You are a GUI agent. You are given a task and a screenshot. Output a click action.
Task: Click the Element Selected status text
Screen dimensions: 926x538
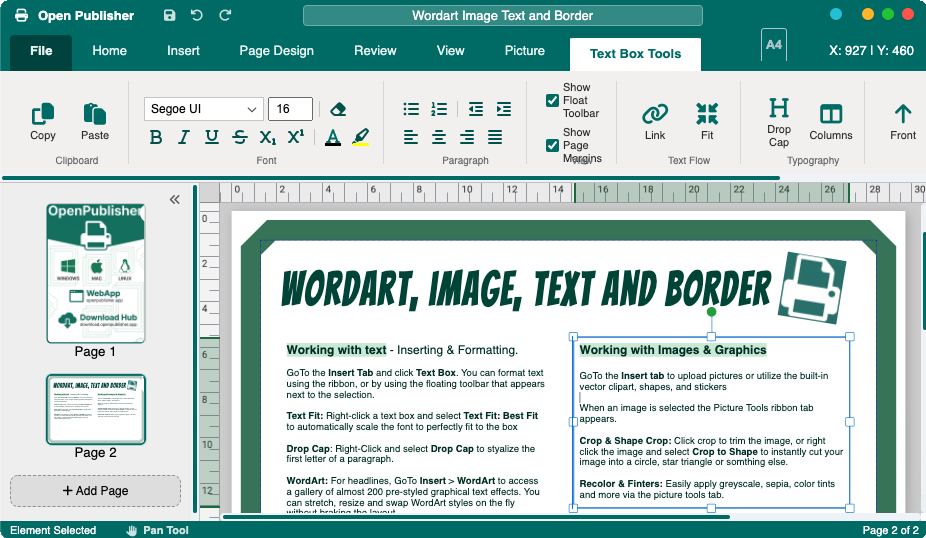[53, 530]
